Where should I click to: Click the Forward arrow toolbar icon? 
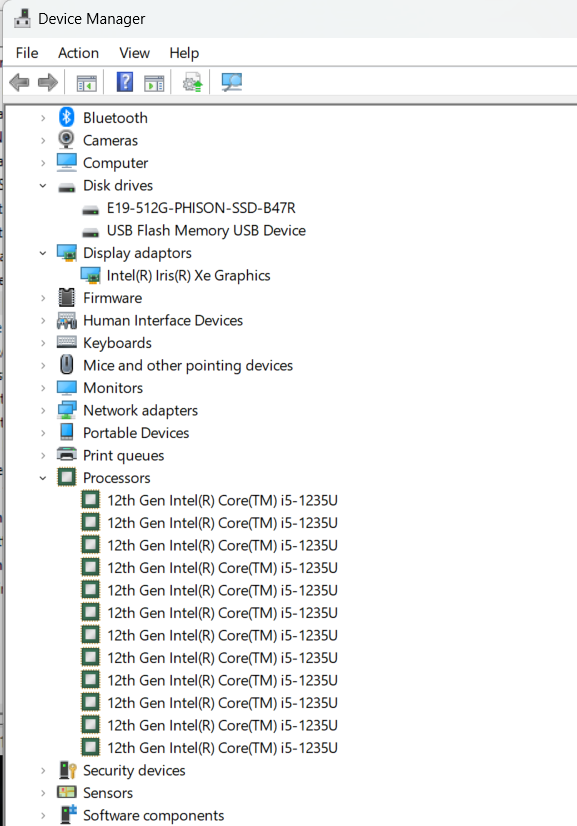(x=48, y=83)
